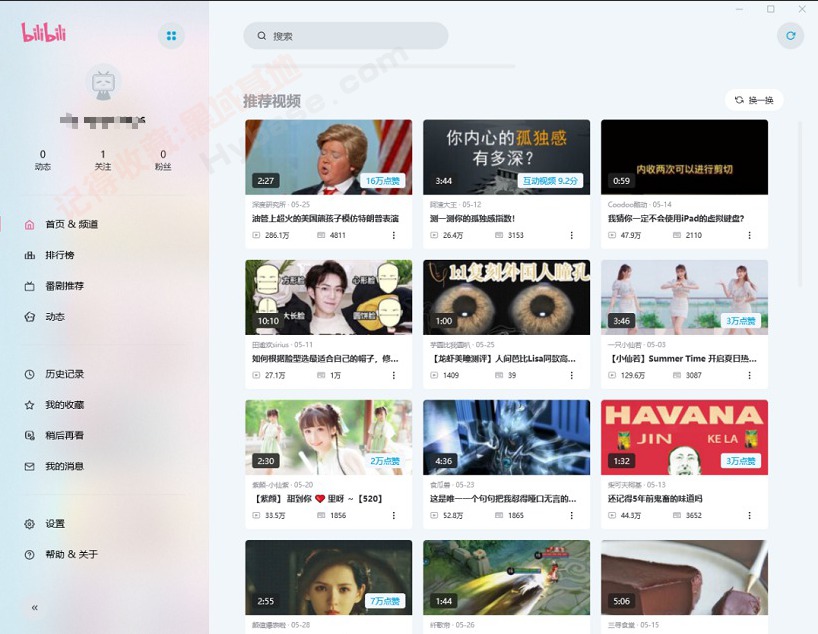Click 0 粉丝 followers stat
Viewport: 818px width, 634px height.
[x=163, y=160]
